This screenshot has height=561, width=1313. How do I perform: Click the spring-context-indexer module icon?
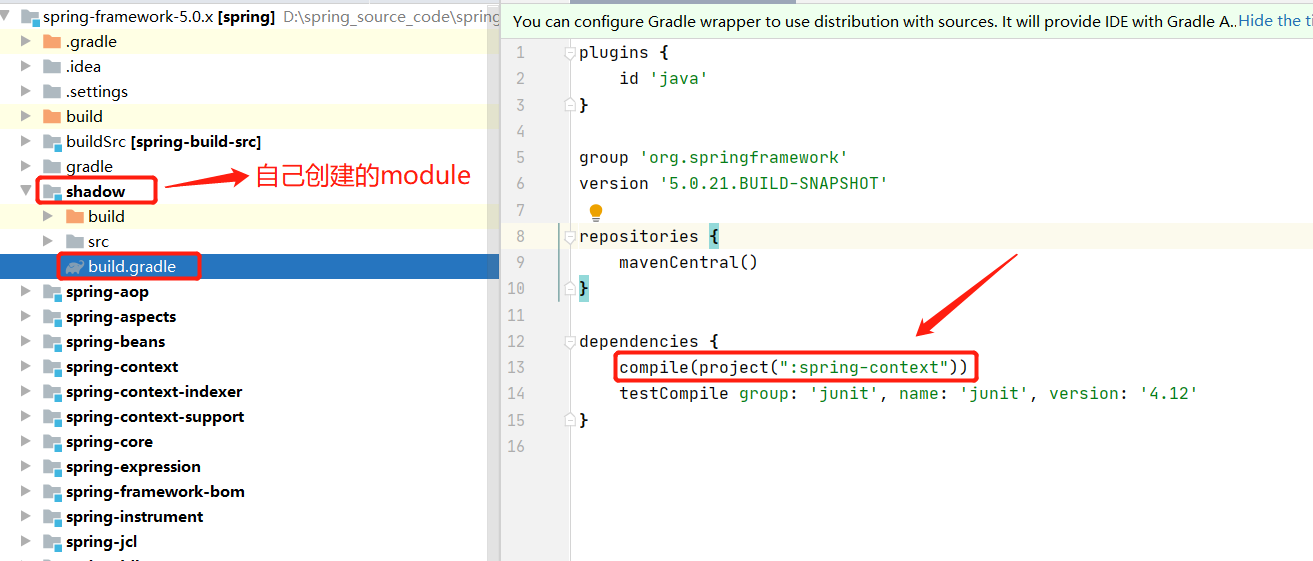(x=52, y=392)
